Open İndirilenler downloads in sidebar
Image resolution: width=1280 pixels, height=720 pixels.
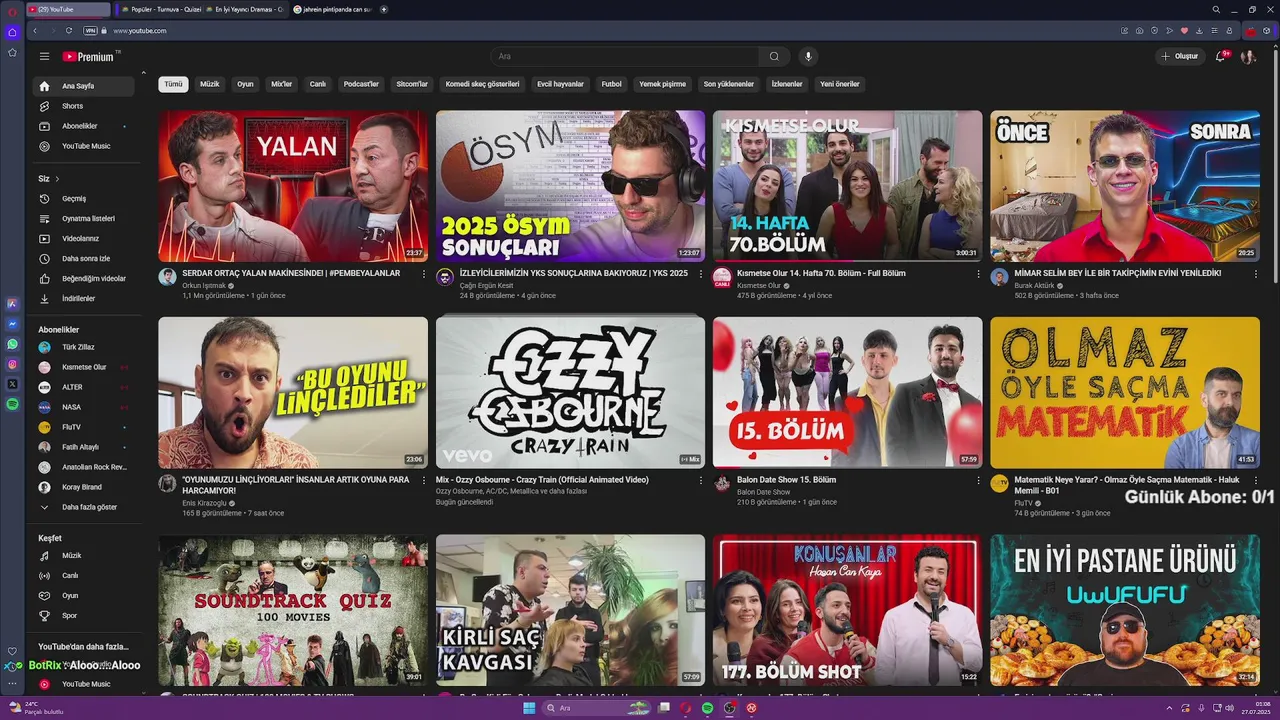point(83,298)
